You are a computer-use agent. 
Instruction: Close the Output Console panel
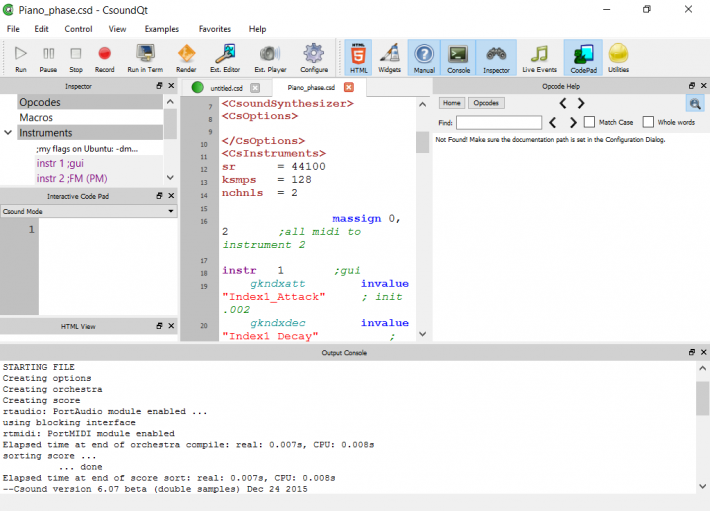click(704, 352)
